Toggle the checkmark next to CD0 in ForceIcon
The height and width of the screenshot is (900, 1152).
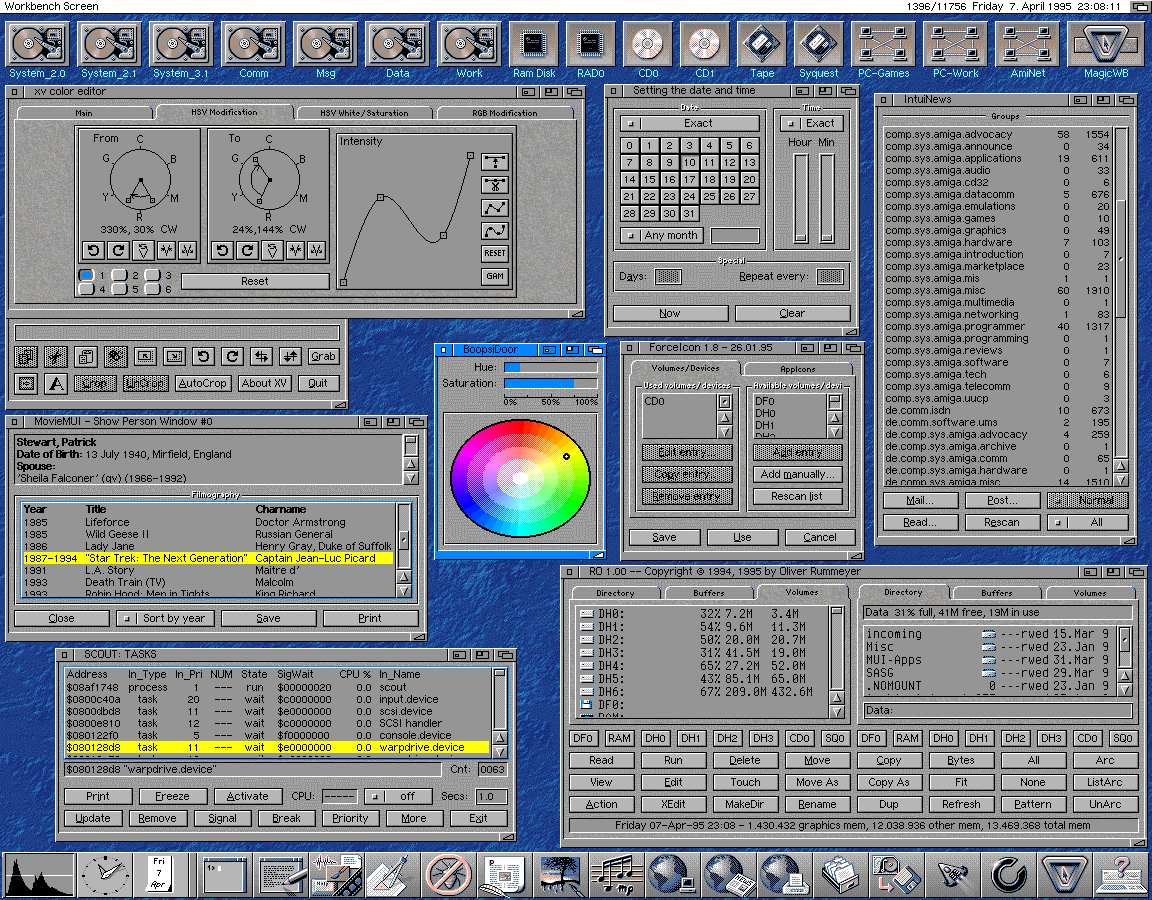pyautogui.click(x=725, y=402)
